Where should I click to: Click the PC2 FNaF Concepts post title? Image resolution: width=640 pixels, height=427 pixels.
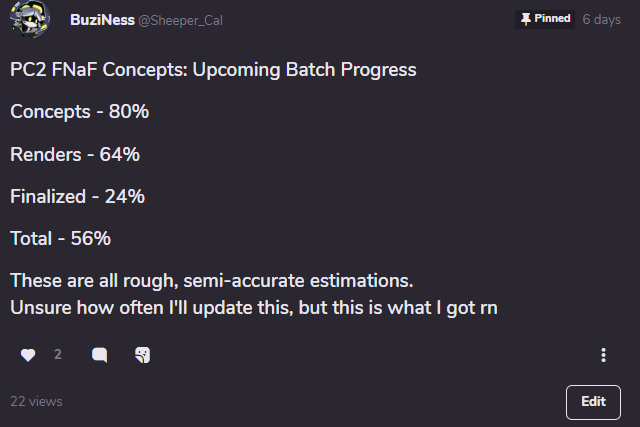[x=213, y=70]
